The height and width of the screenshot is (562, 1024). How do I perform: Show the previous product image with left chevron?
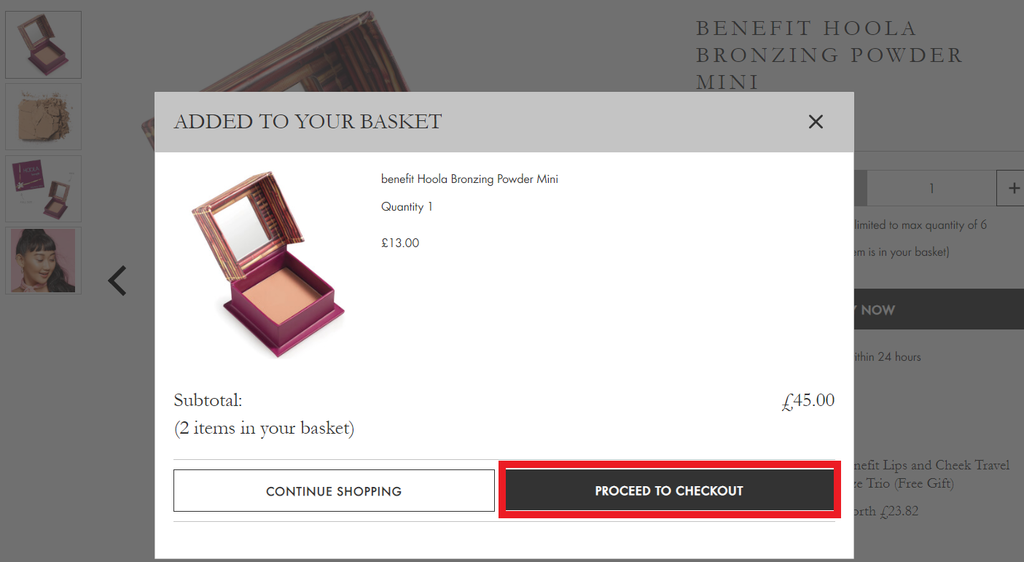click(118, 281)
